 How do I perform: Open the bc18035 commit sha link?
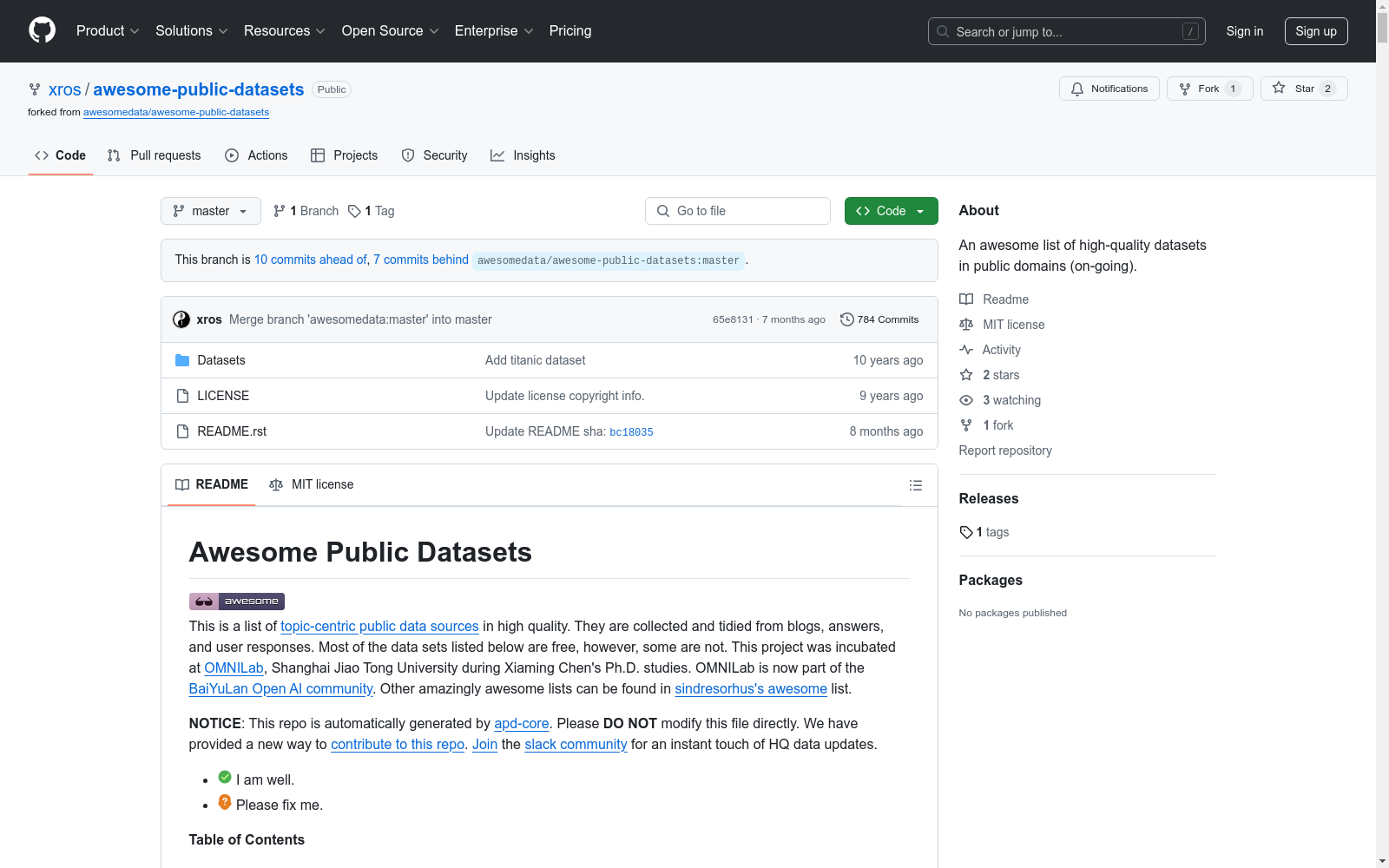631,432
